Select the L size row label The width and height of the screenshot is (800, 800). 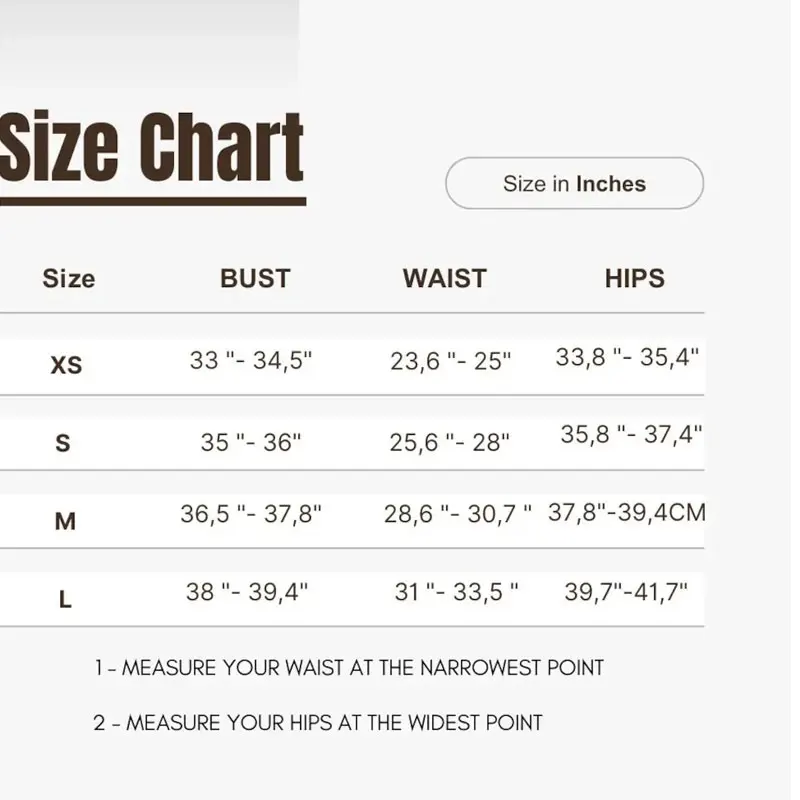(65, 599)
